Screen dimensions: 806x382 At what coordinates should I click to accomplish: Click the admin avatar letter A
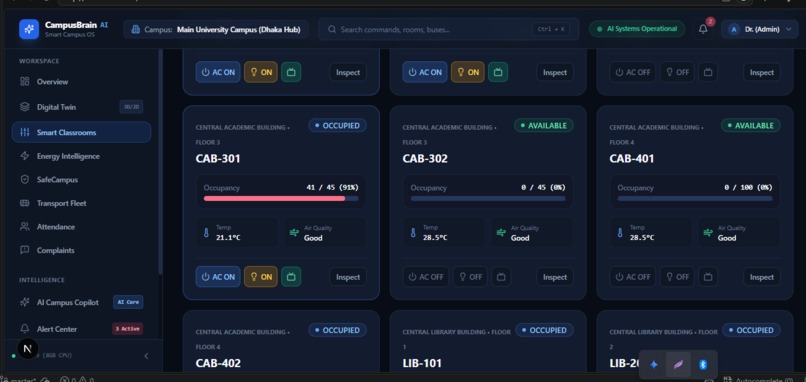[x=734, y=29]
